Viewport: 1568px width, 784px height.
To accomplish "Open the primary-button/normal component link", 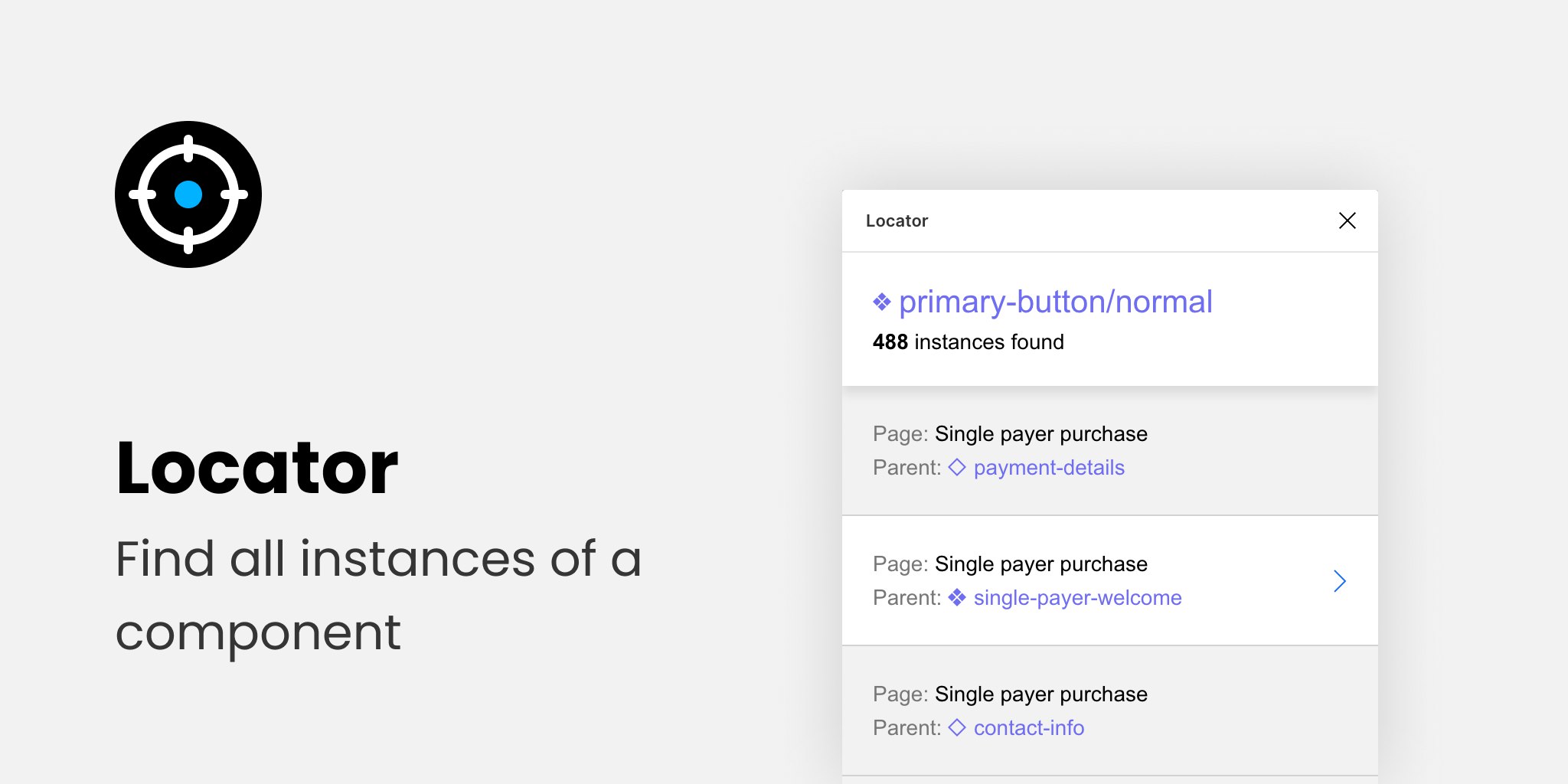I will tap(1055, 302).
